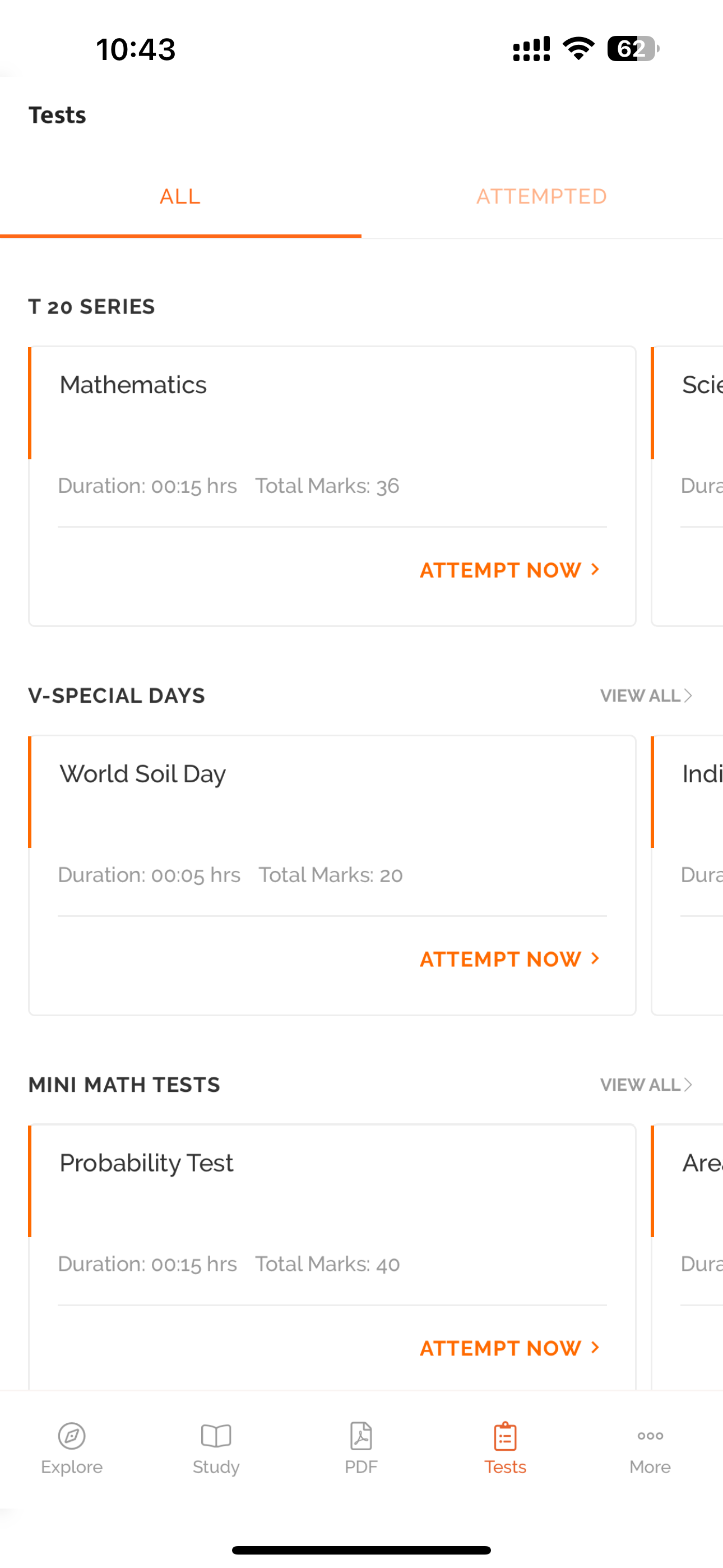Open the Probability Test card title
Image resolution: width=723 pixels, height=1568 pixels.
(147, 1163)
